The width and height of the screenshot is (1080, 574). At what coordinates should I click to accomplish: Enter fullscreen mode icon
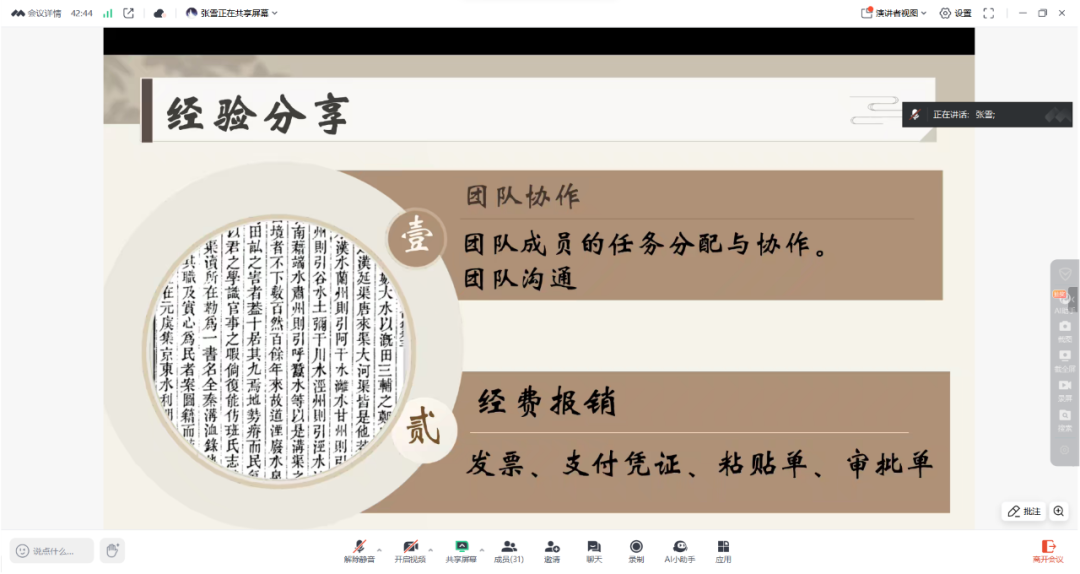988,13
